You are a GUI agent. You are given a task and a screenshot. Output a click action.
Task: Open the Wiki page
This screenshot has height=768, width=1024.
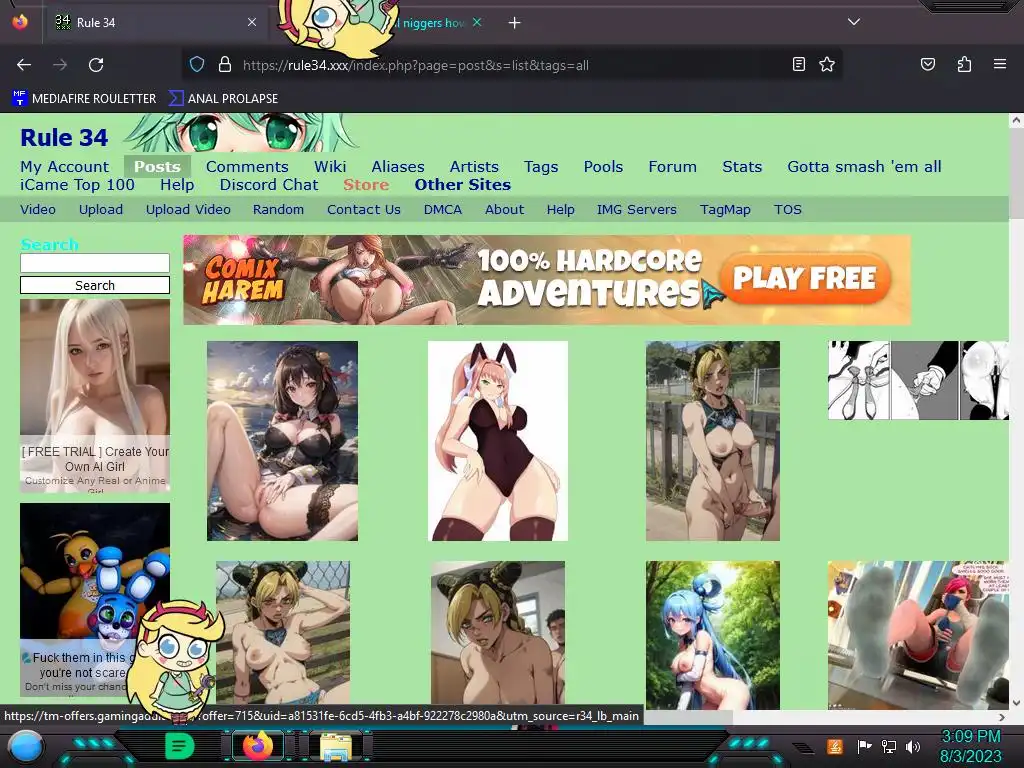[x=330, y=167]
